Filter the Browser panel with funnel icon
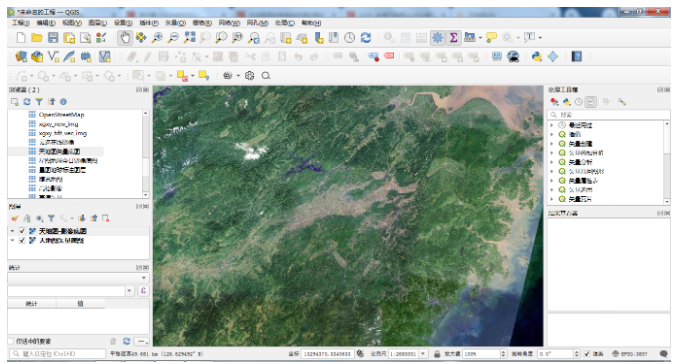 click(x=39, y=102)
